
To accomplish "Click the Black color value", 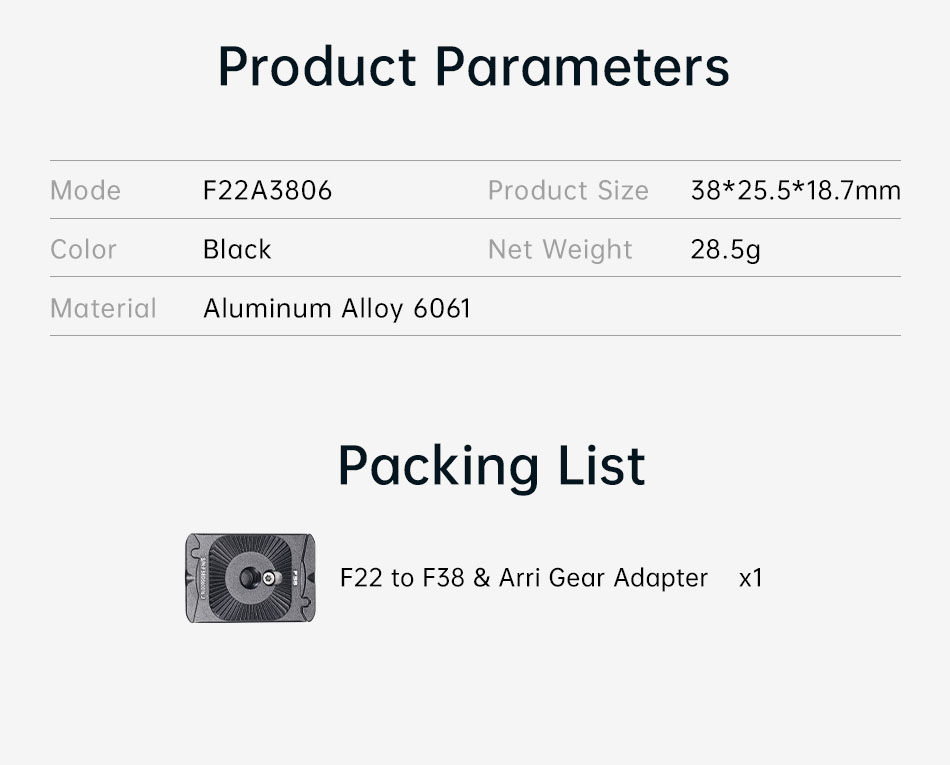I will pyautogui.click(x=237, y=249).
